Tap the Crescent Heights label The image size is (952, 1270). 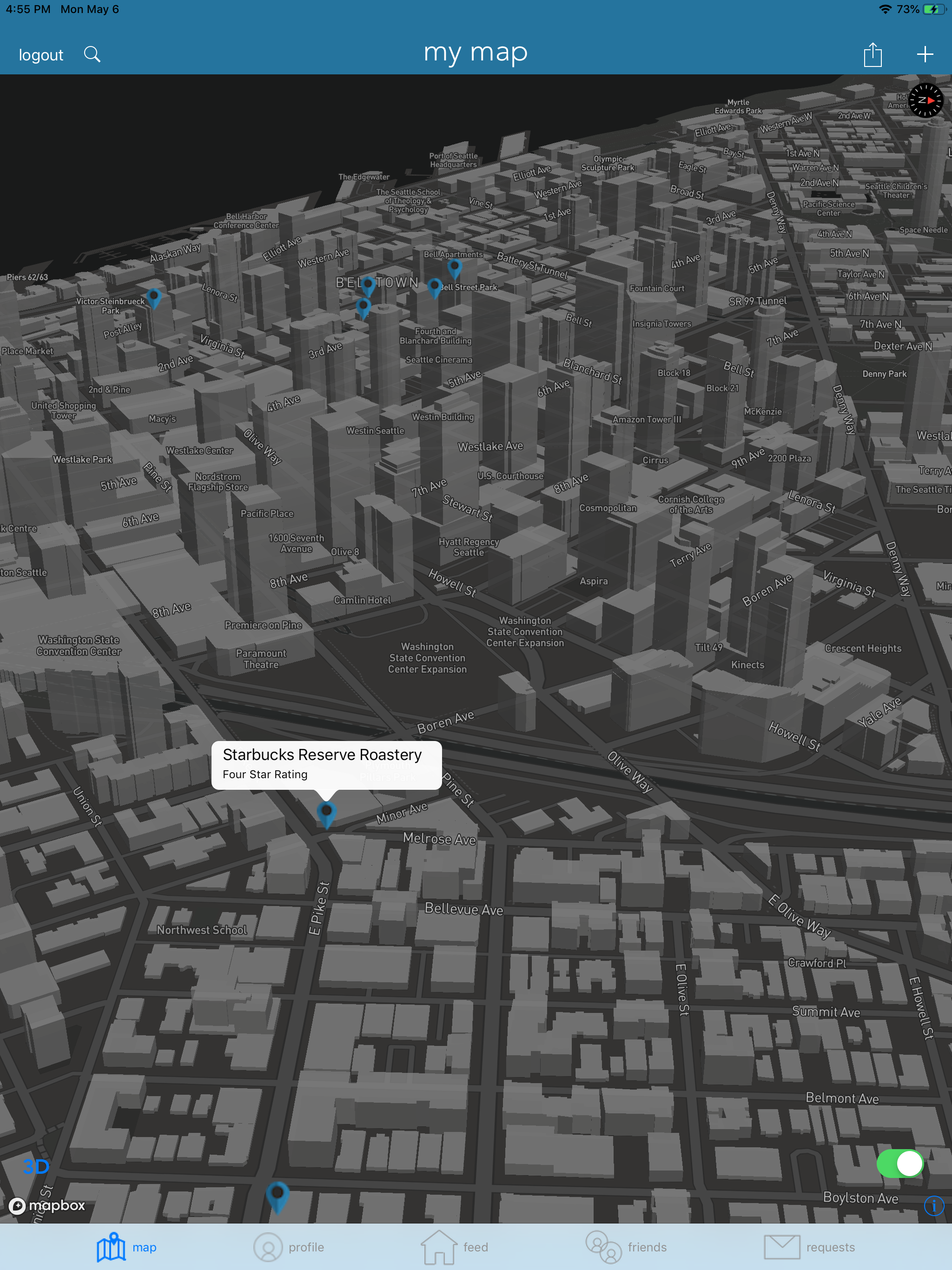(x=863, y=648)
